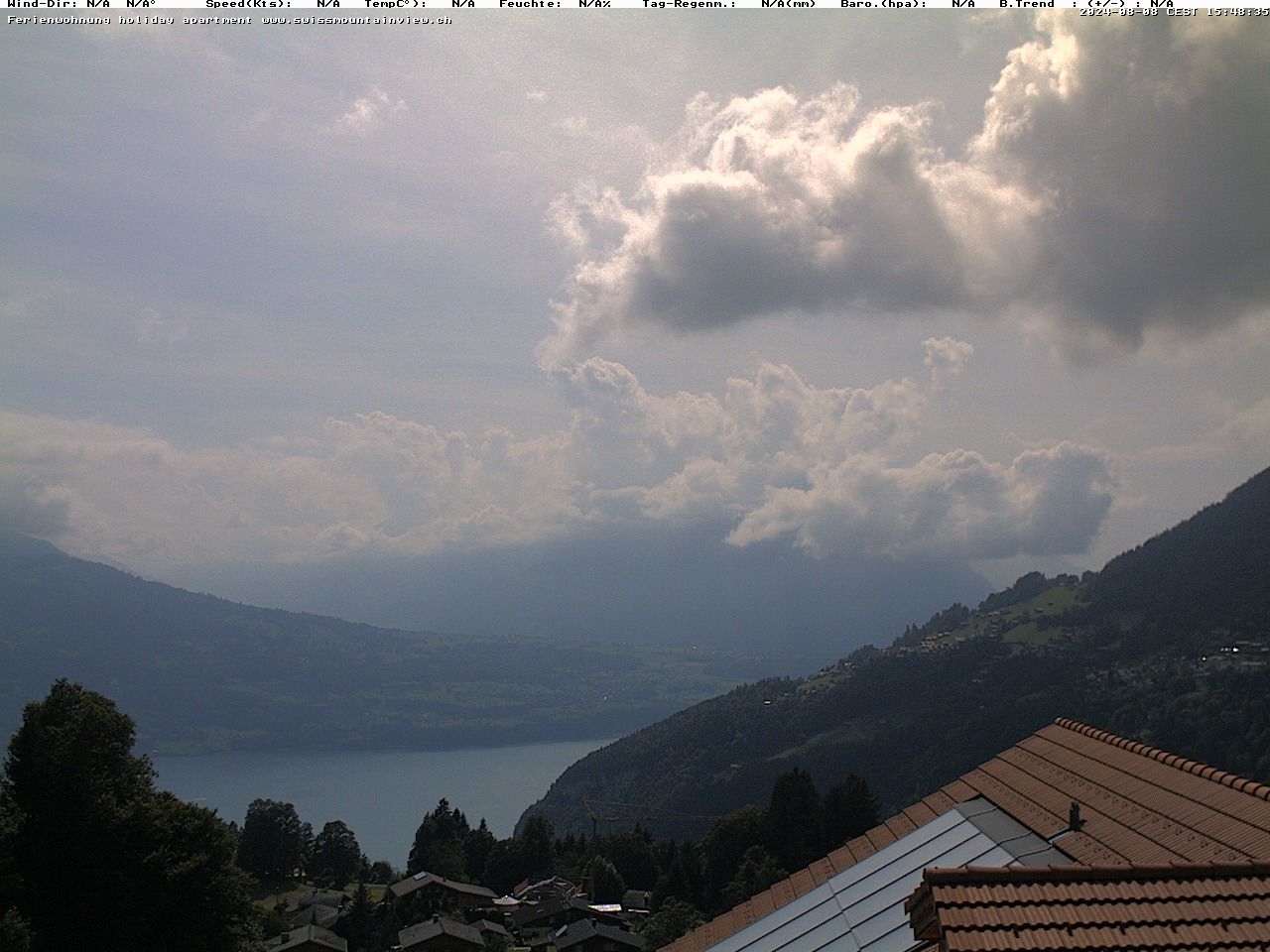Click the 'Speed(Kts):' label

249,4
